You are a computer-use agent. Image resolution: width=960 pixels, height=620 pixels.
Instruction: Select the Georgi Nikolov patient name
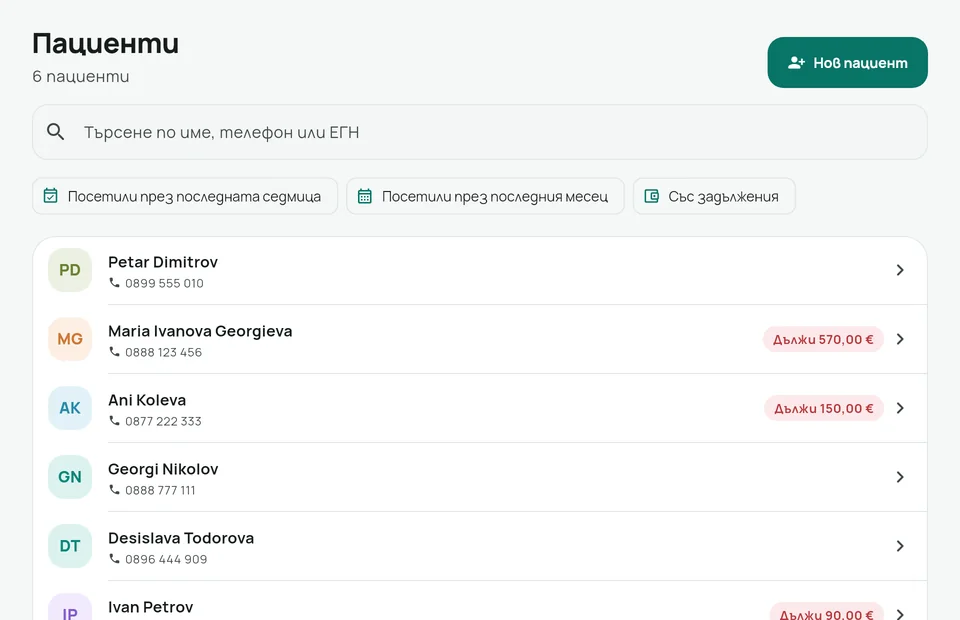(x=163, y=469)
